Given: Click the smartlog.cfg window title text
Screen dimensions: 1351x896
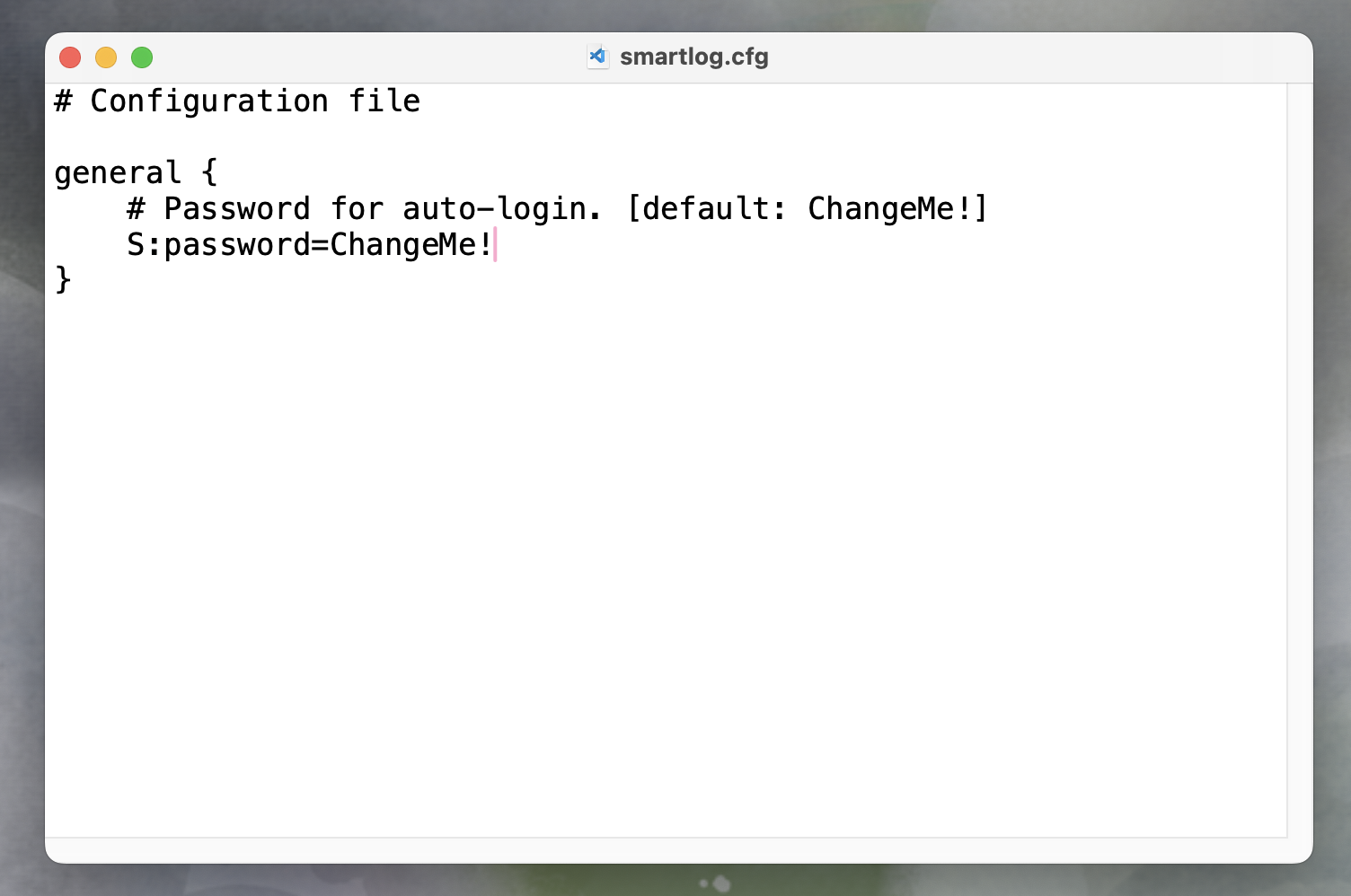Looking at the screenshot, I should pyautogui.click(x=693, y=57).
